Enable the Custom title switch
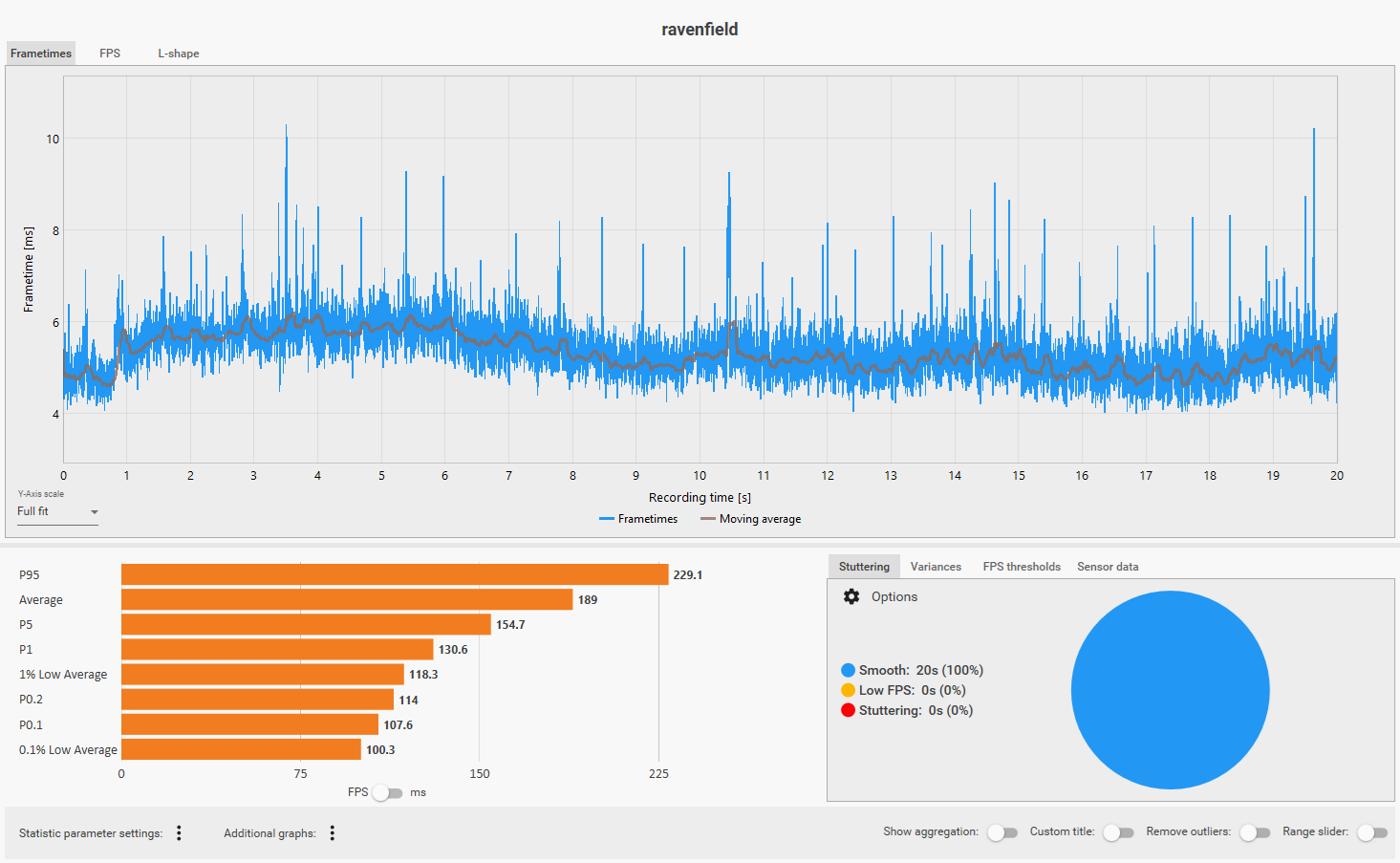The height and width of the screenshot is (863, 1400). [x=1118, y=832]
